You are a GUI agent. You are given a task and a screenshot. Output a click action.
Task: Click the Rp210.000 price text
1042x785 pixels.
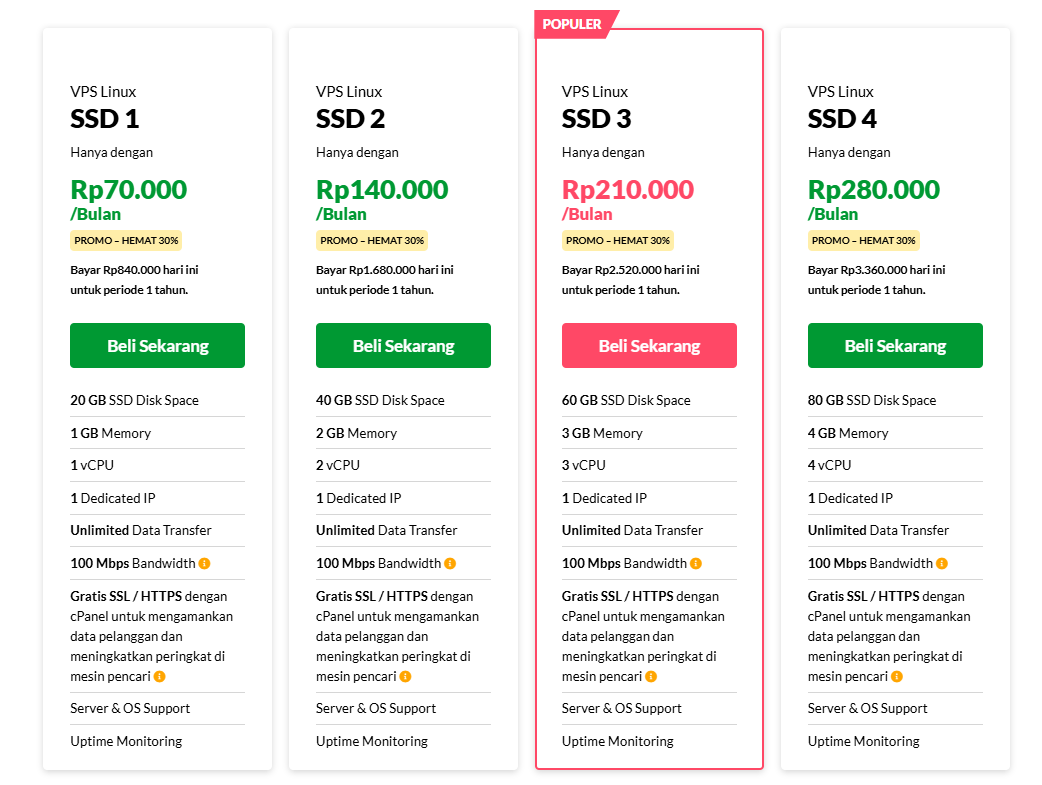[628, 190]
